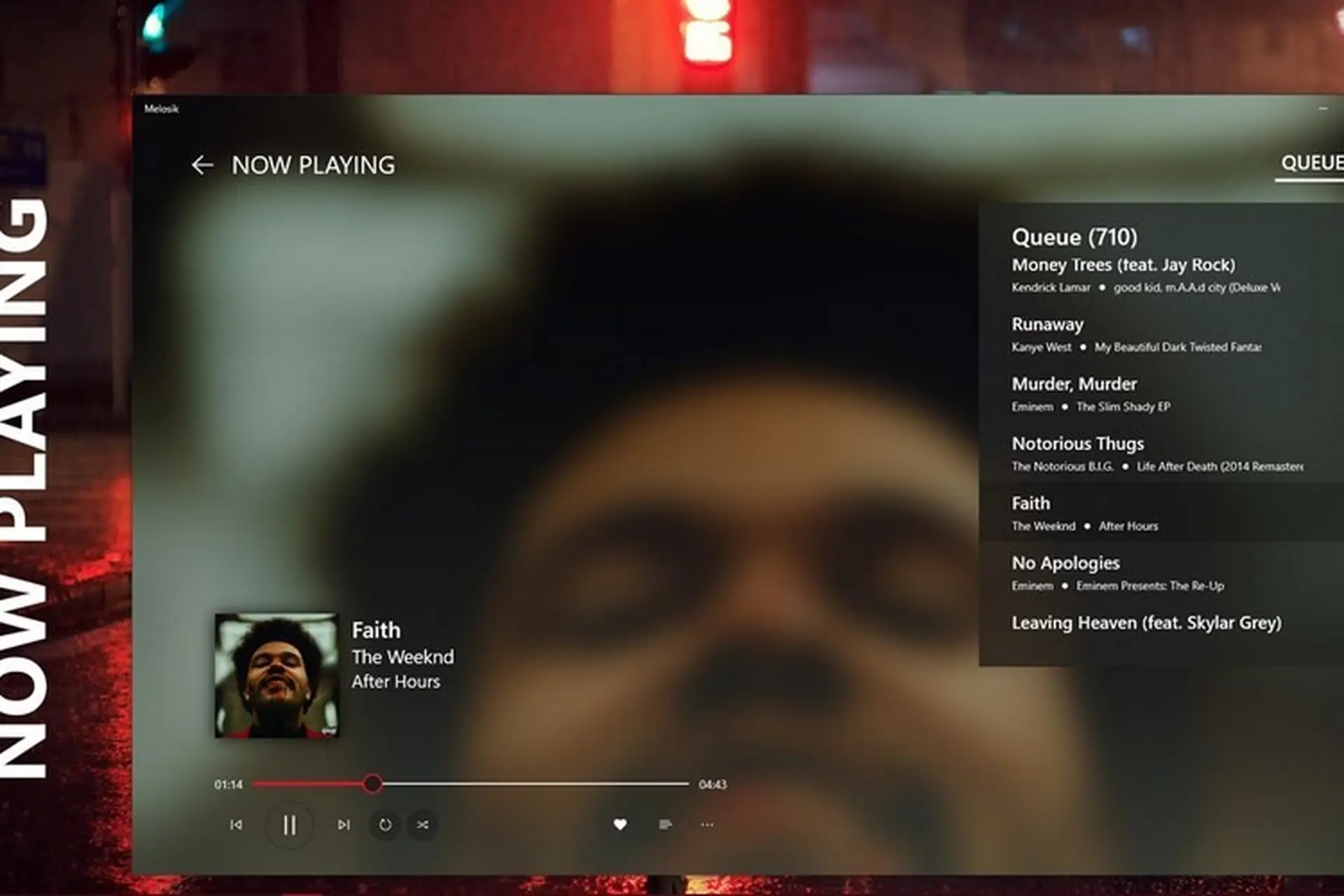1344x896 pixels.
Task: Click the Melosik title bar label
Action: point(162,108)
